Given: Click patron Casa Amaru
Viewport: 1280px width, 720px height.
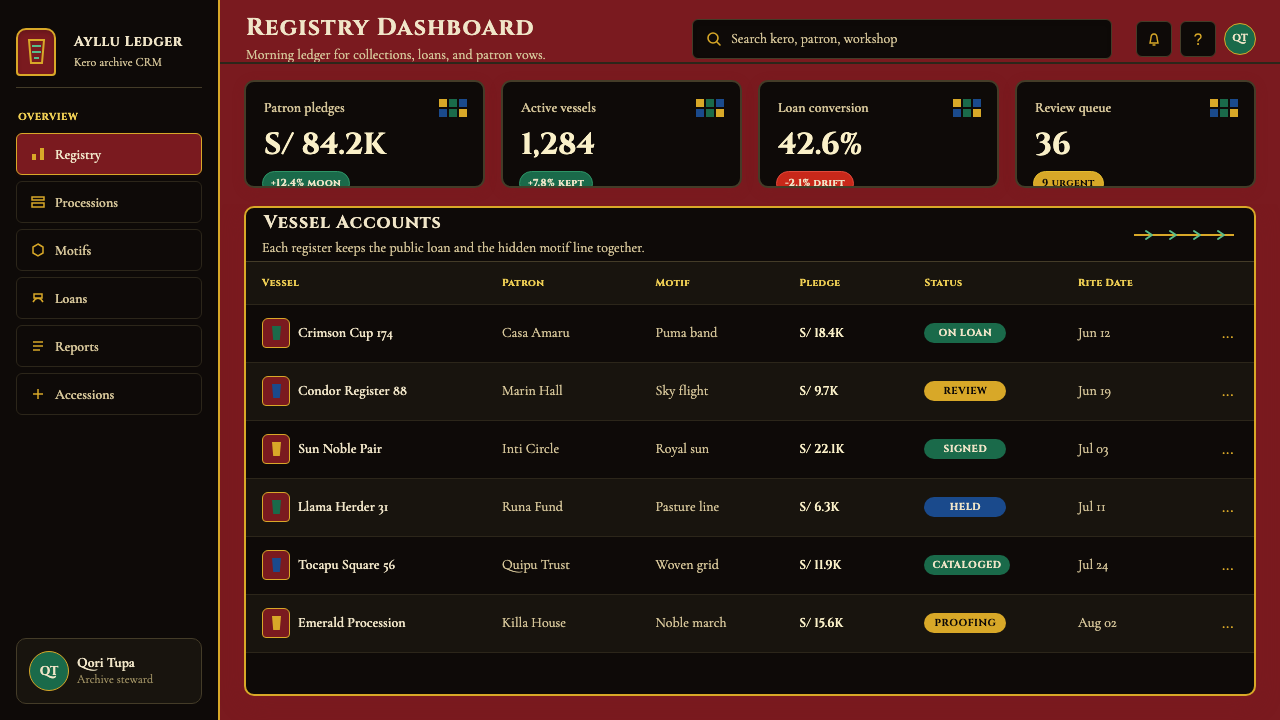Looking at the screenshot, I should click(536, 333).
